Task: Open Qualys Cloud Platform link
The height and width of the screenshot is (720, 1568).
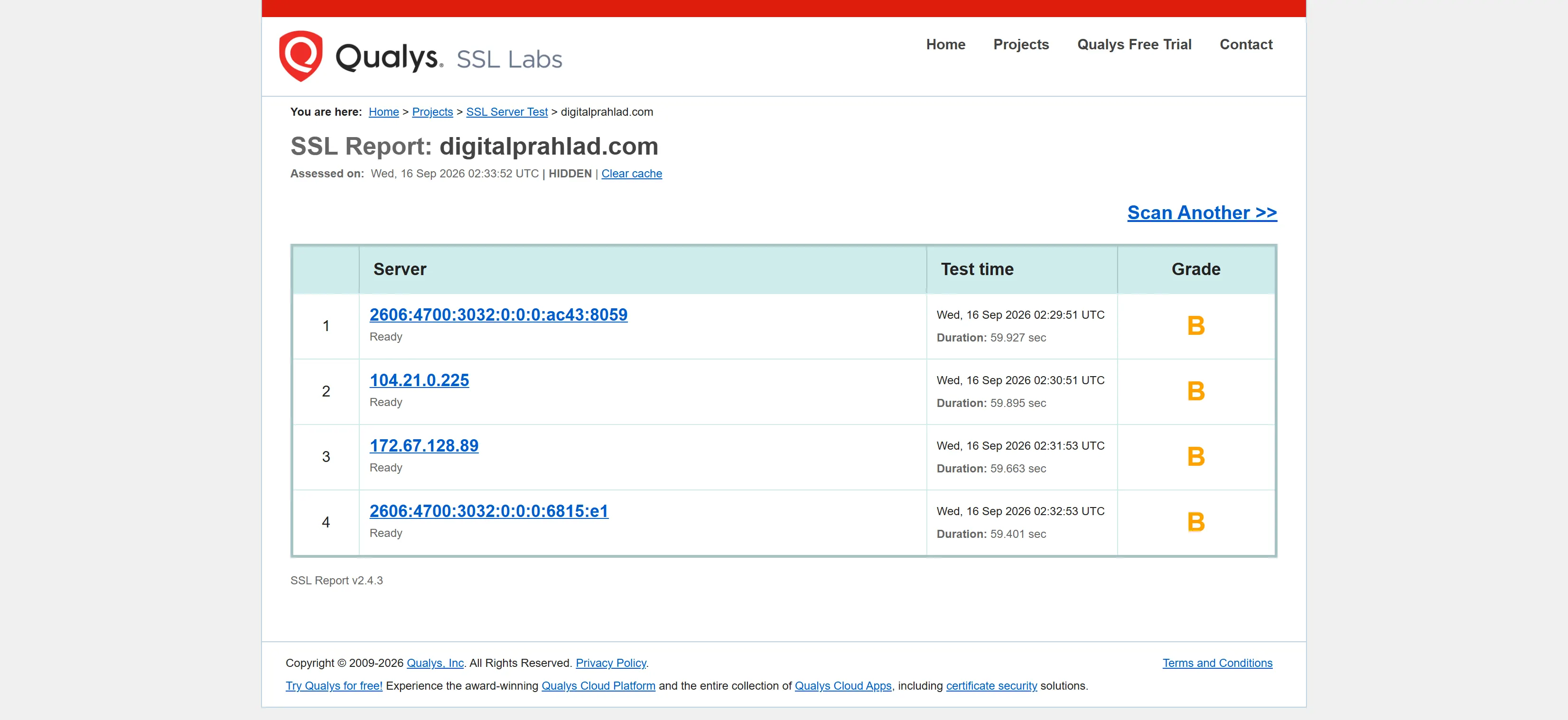Action: pyautogui.click(x=598, y=685)
